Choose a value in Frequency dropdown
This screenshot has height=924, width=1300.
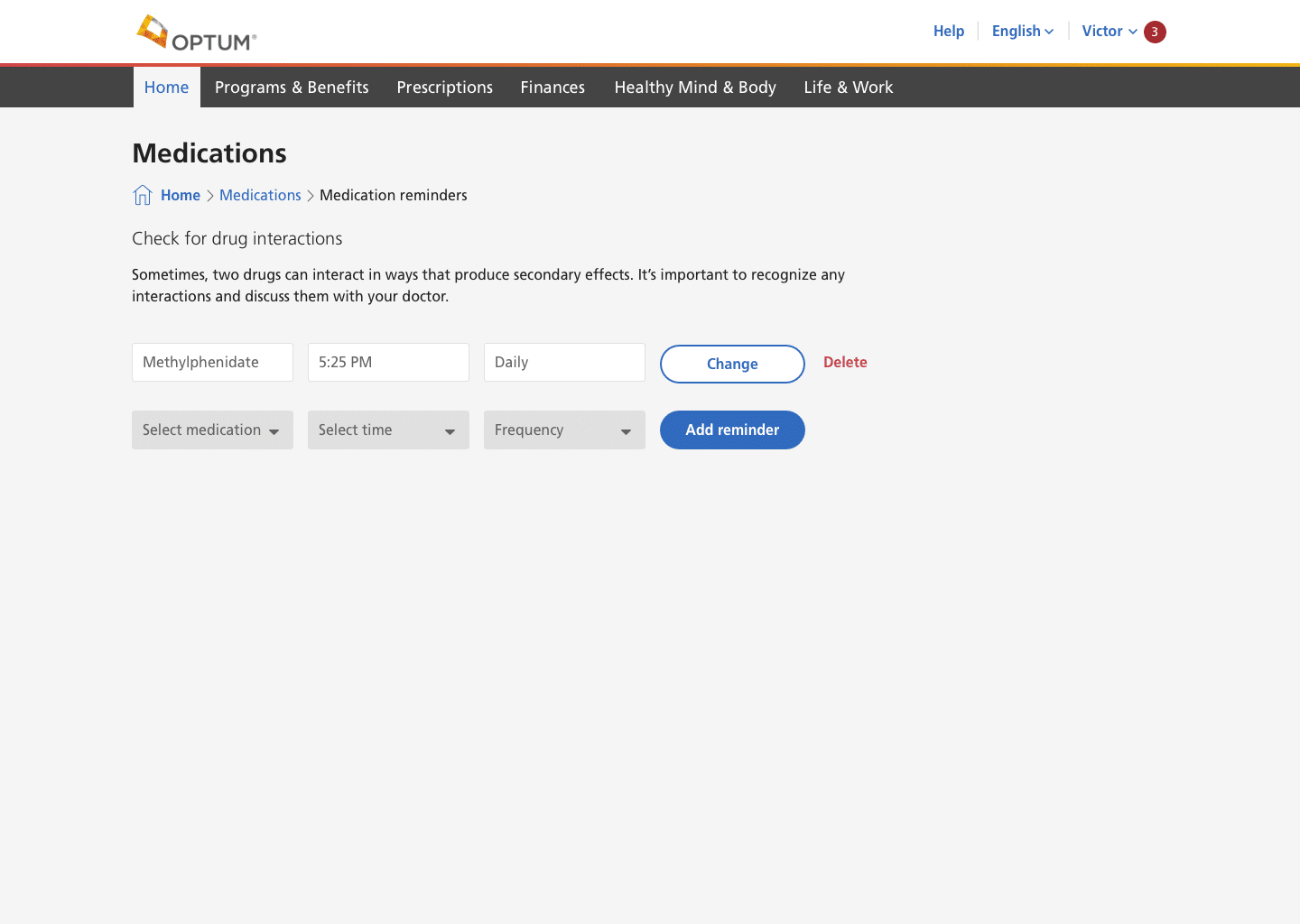click(564, 430)
